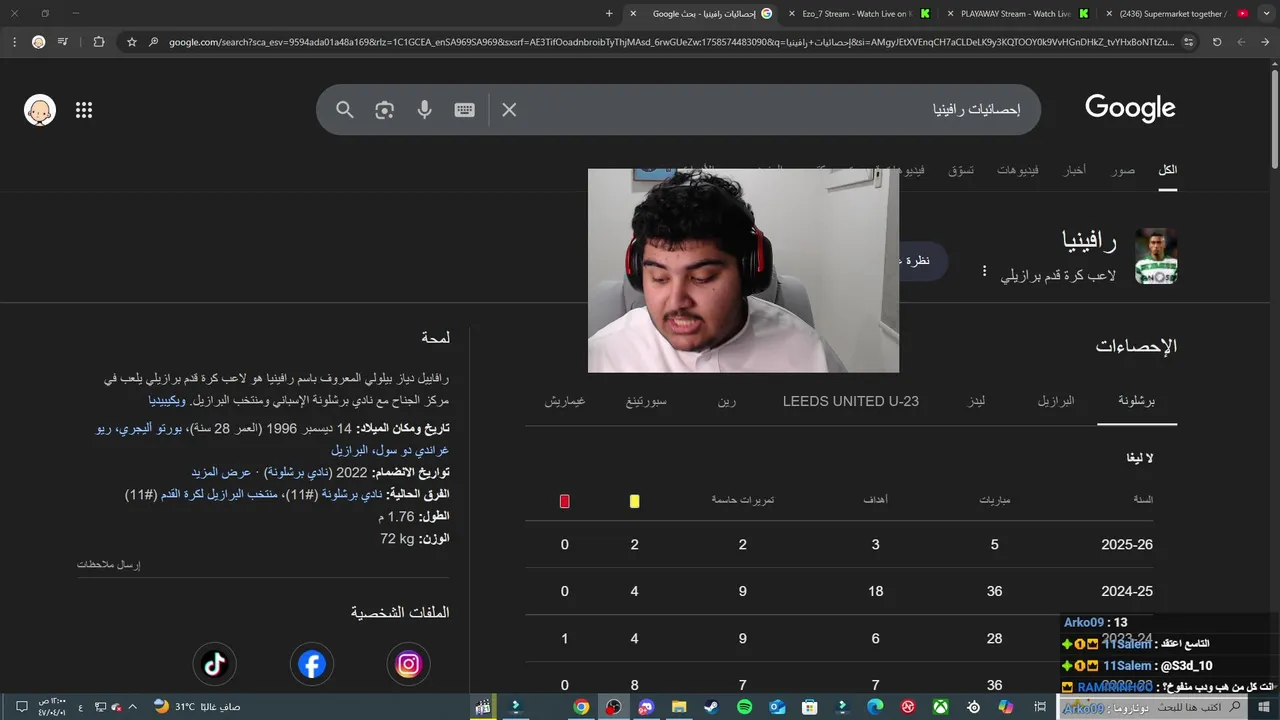This screenshot has width=1280, height=720.
Task: Bookmark this page with the star
Action: [131, 42]
